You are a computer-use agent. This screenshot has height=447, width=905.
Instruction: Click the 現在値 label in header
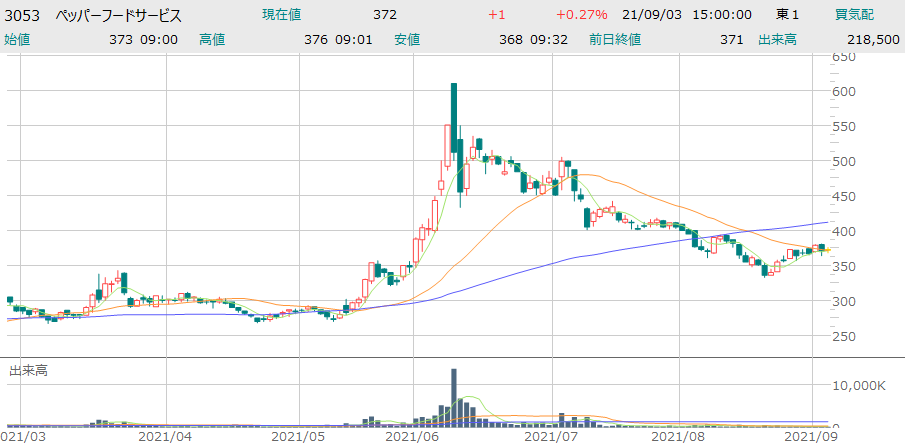(x=283, y=15)
